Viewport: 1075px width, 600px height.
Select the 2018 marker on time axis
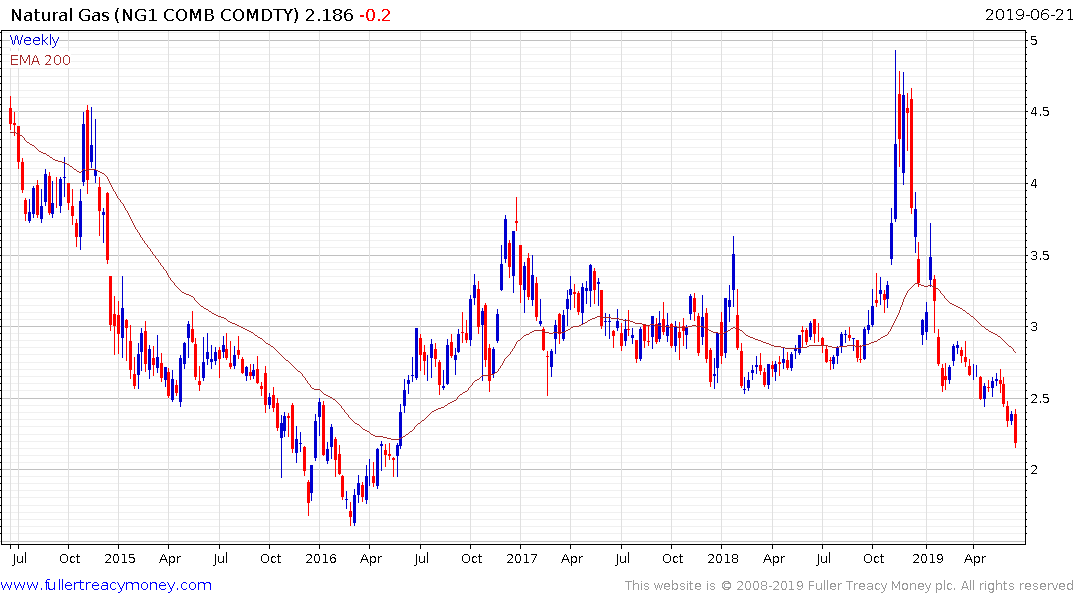click(x=723, y=558)
